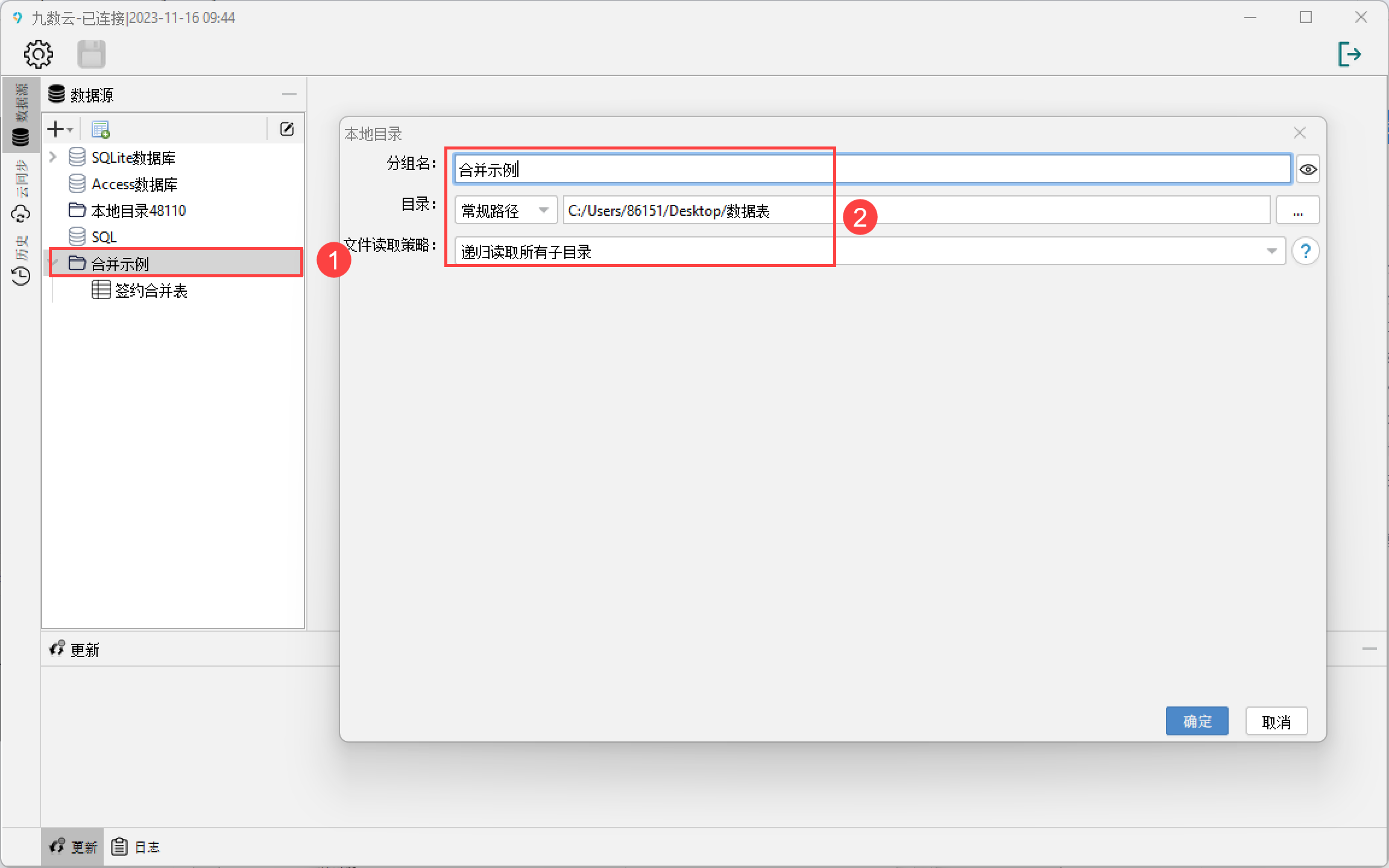Toggle the group name eye icon

pos(1308,169)
